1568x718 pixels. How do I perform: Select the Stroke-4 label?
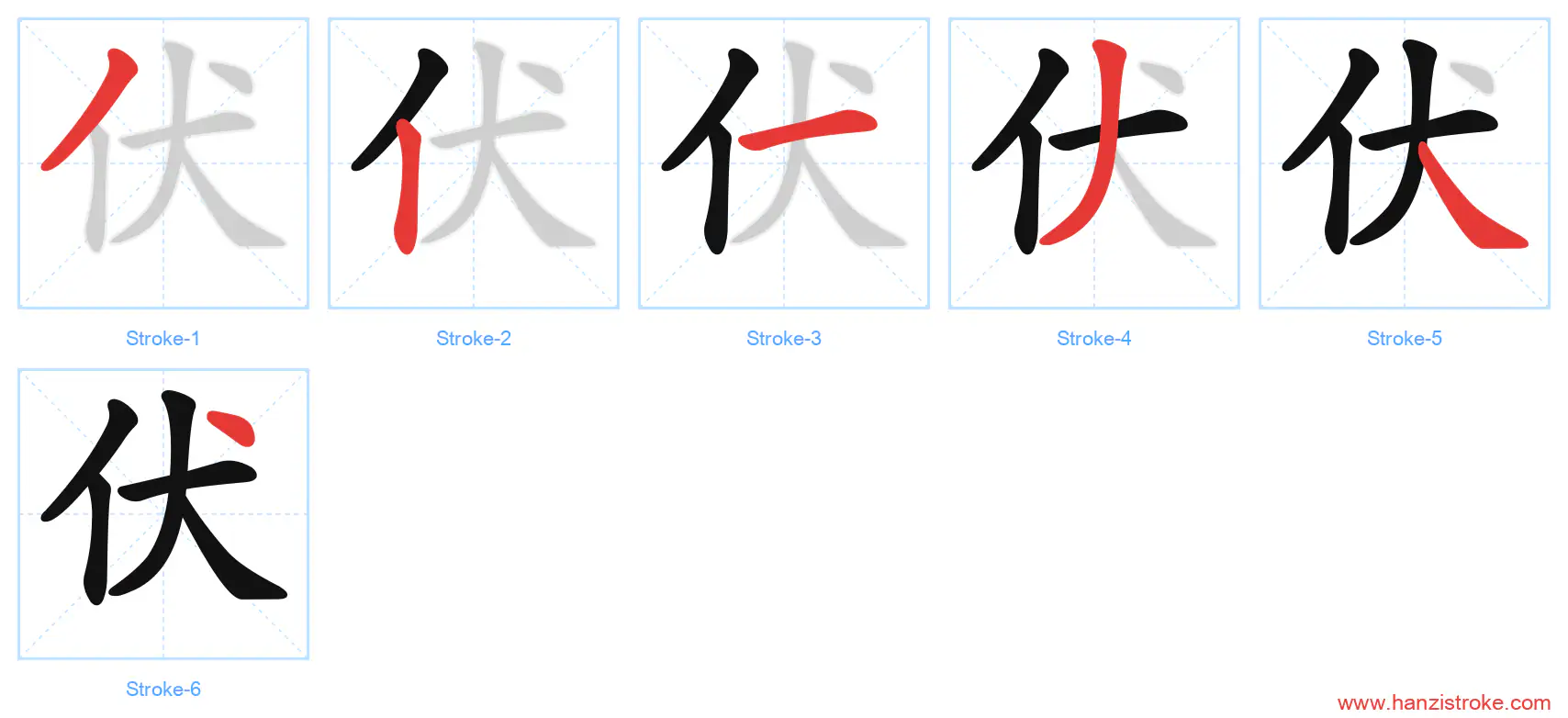tap(1094, 339)
